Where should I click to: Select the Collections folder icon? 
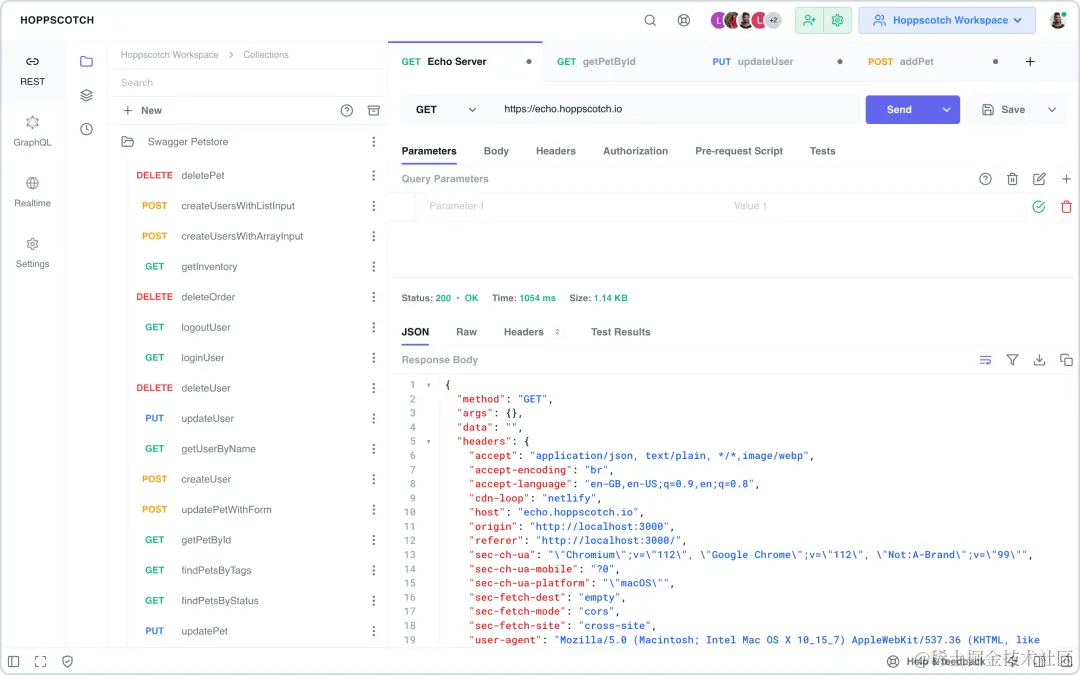[x=86, y=61]
